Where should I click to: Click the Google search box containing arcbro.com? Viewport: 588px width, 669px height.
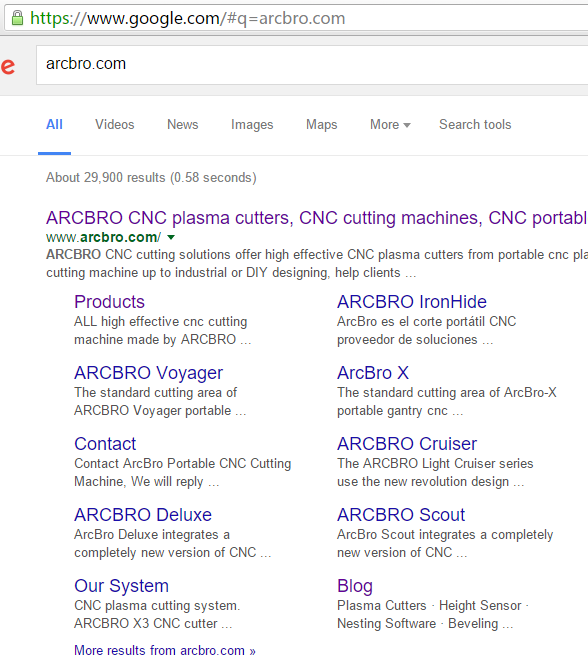click(312, 65)
